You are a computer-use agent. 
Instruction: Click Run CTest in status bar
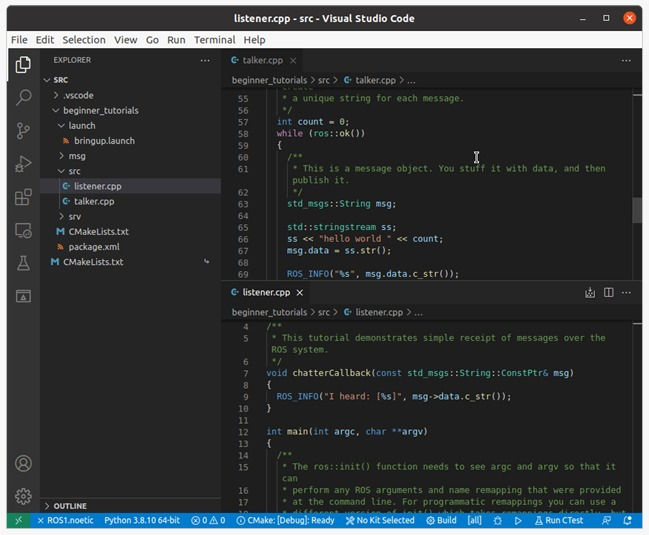(x=559, y=521)
